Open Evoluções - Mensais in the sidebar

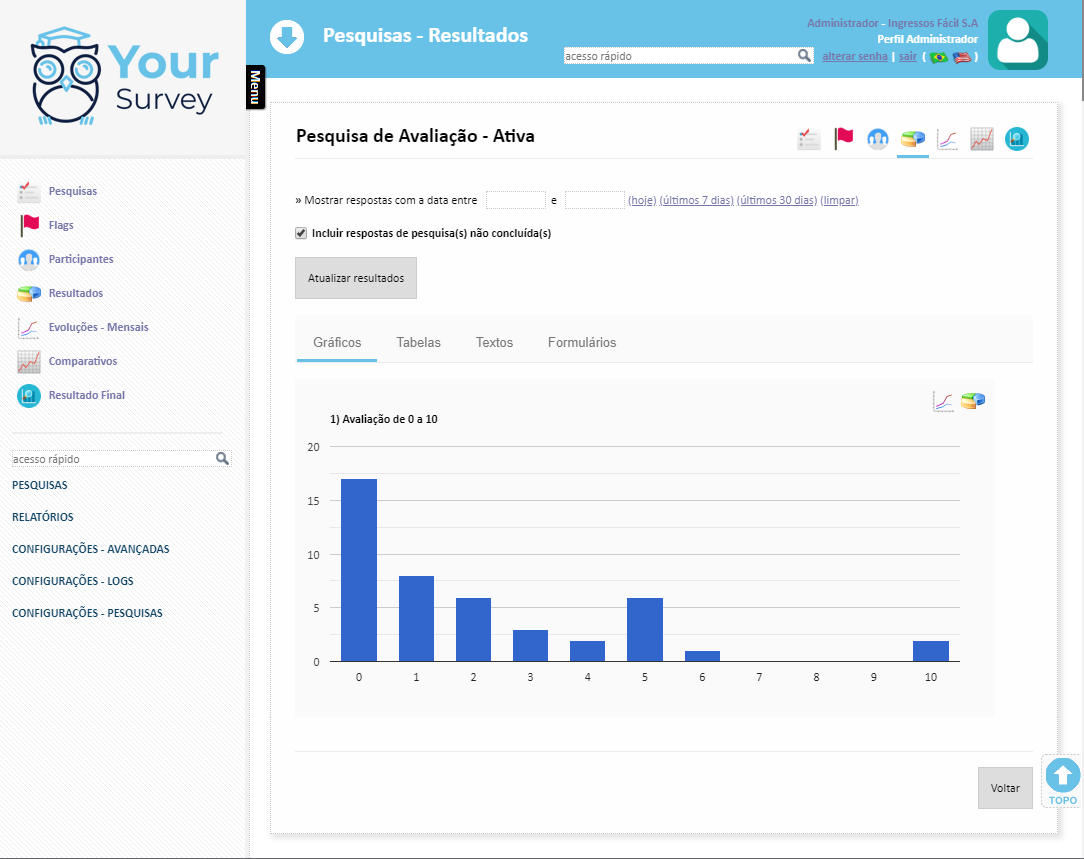98,327
